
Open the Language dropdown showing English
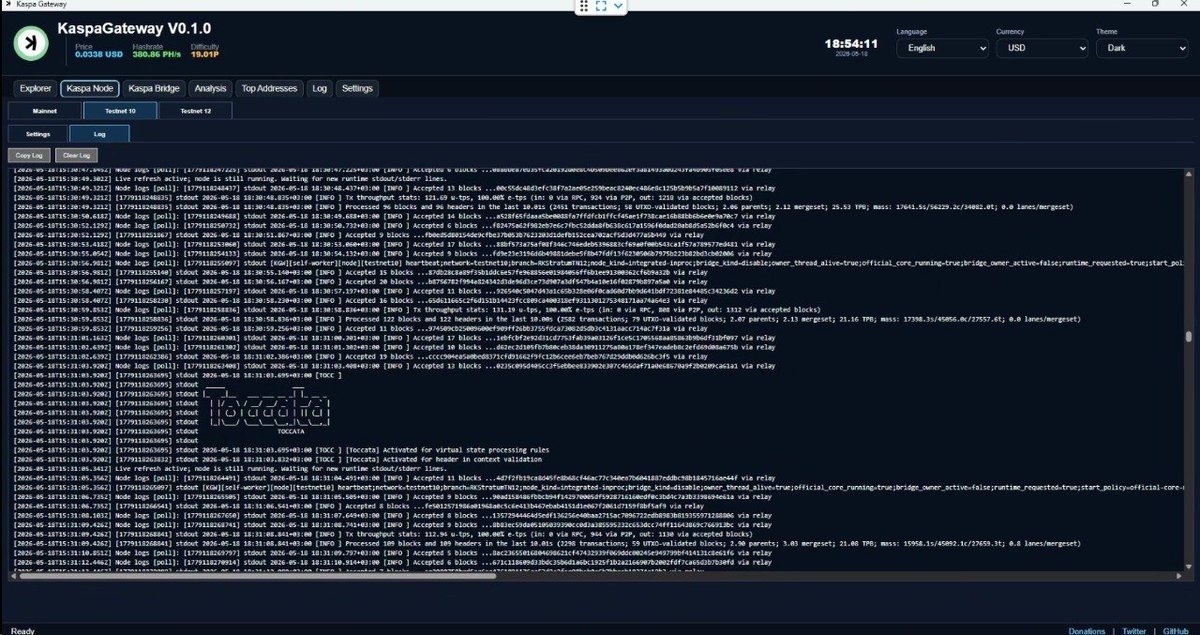(x=942, y=47)
